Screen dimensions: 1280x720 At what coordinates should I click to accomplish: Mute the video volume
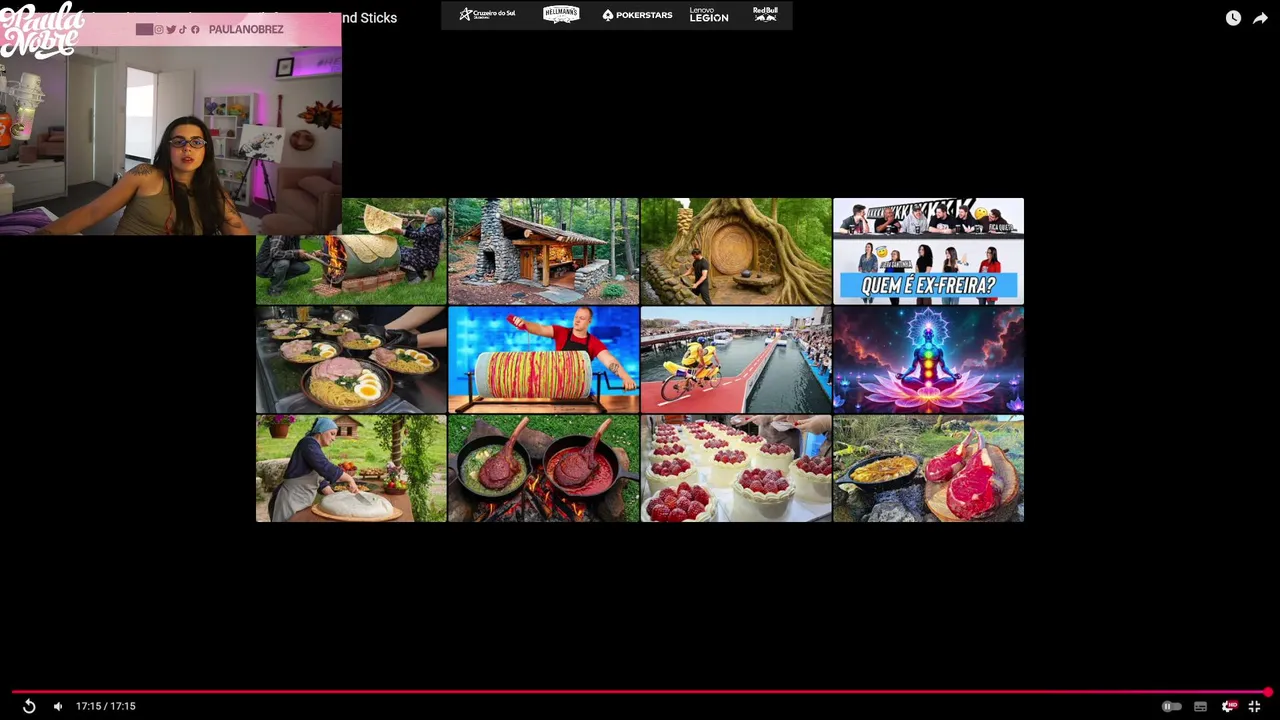pos(58,706)
